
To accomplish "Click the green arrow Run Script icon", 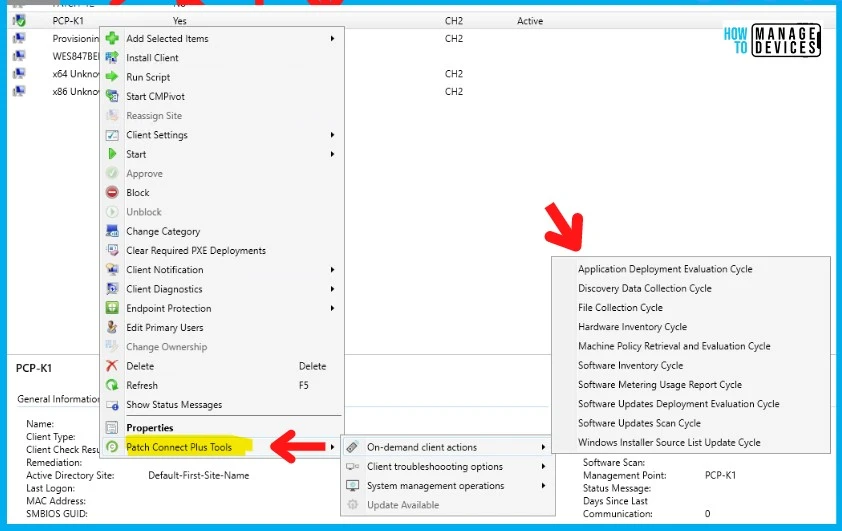I will (112, 77).
